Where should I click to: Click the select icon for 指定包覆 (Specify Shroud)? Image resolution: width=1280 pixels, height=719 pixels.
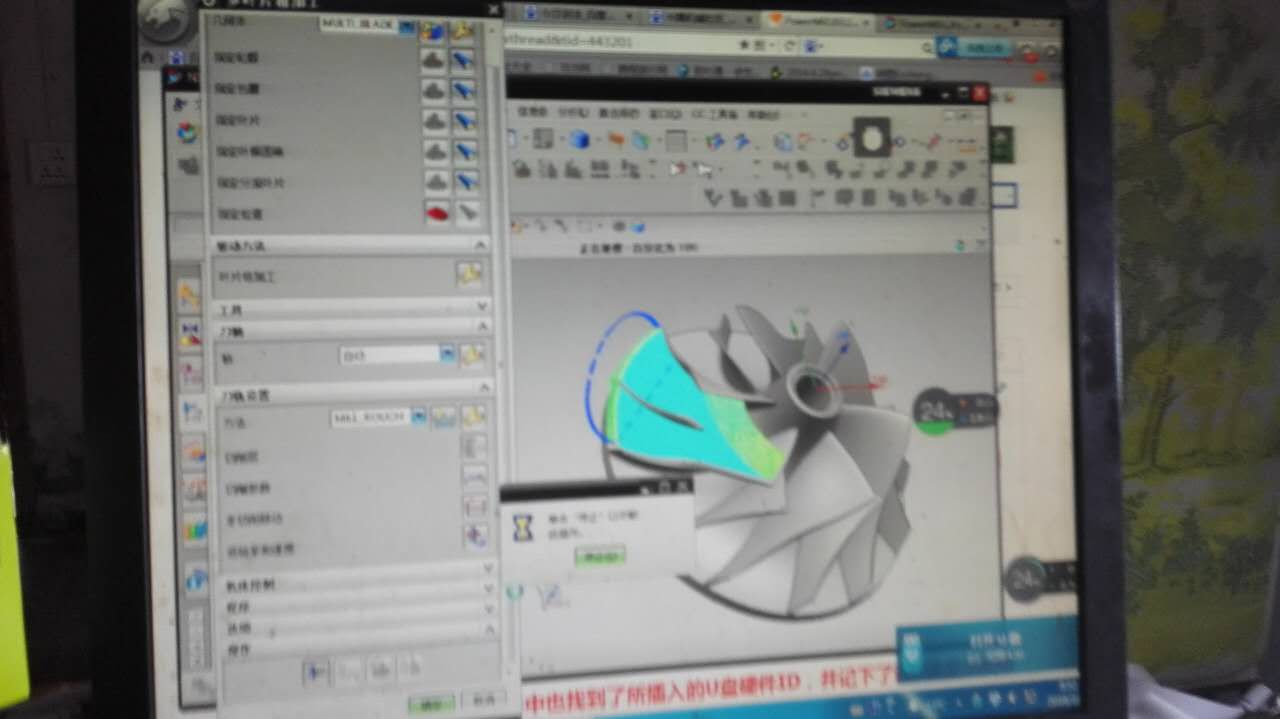(434, 91)
